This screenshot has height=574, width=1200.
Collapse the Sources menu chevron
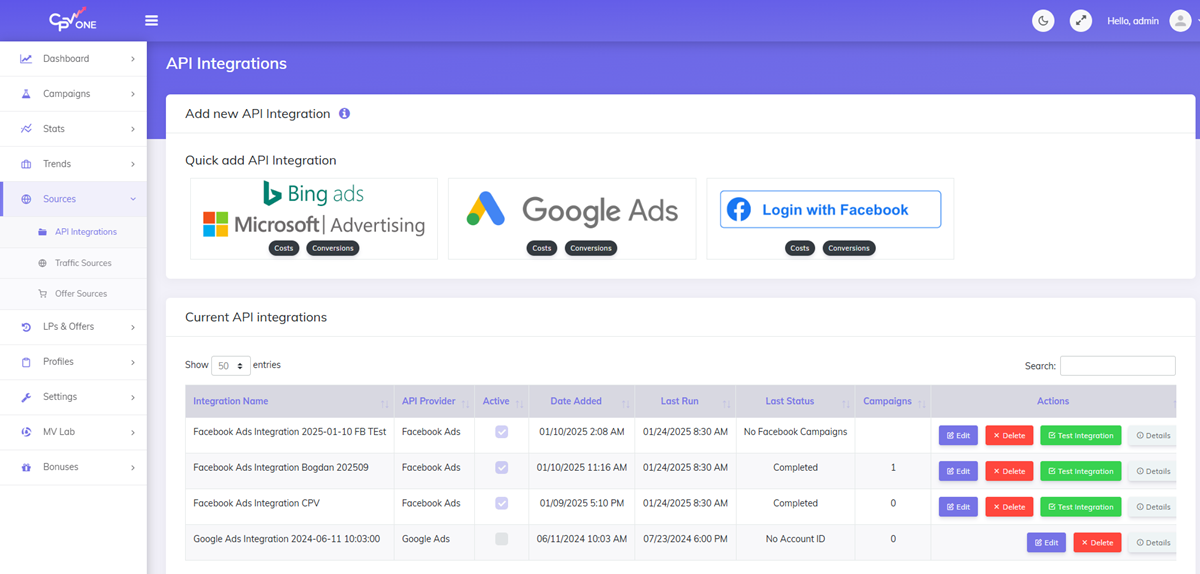tap(132, 199)
